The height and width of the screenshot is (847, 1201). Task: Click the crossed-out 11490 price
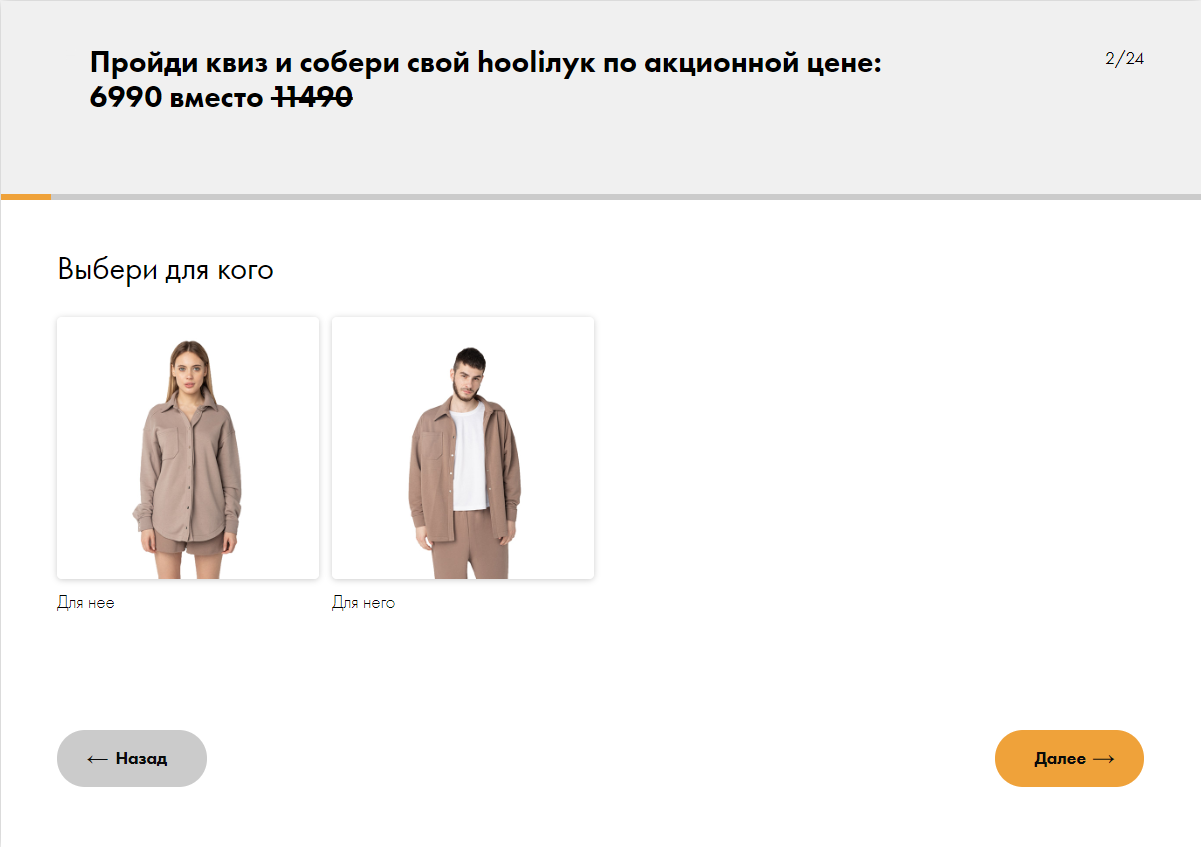pos(312,97)
